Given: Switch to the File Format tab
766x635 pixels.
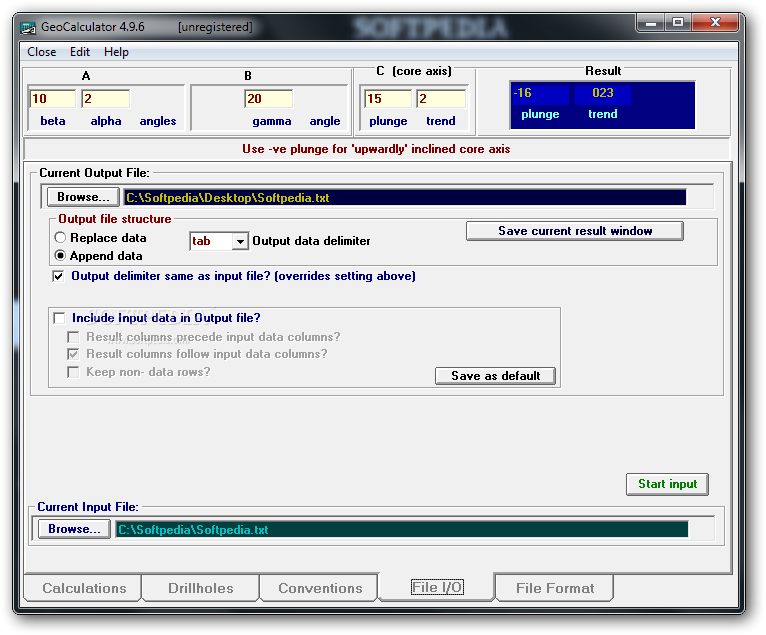Looking at the screenshot, I should point(555,588).
